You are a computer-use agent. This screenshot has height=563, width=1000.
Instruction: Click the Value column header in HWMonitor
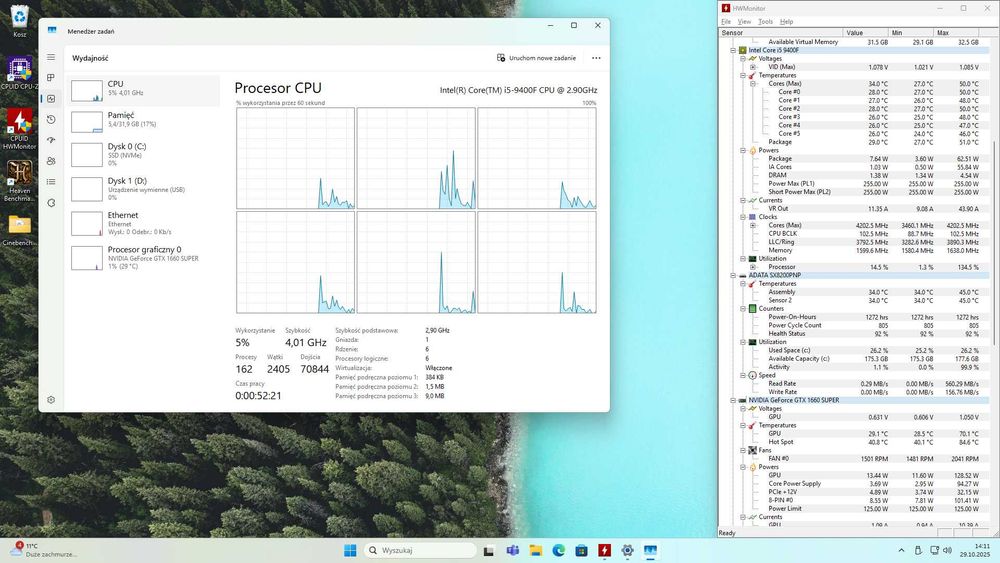tap(865, 33)
